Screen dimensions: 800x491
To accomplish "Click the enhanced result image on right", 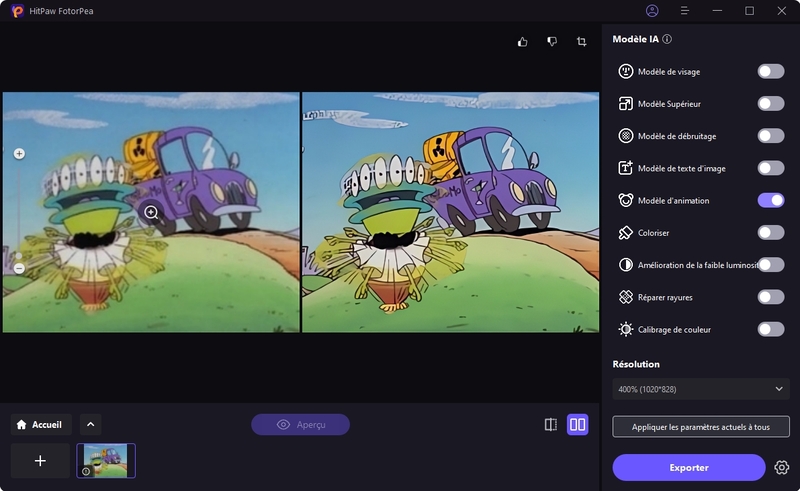I will pyautogui.click(x=451, y=212).
